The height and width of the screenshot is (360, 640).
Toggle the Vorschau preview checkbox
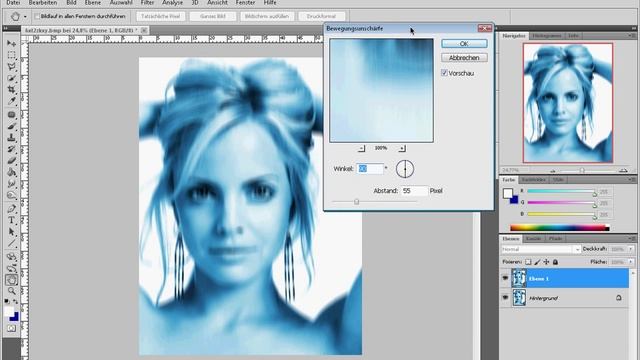444,73
